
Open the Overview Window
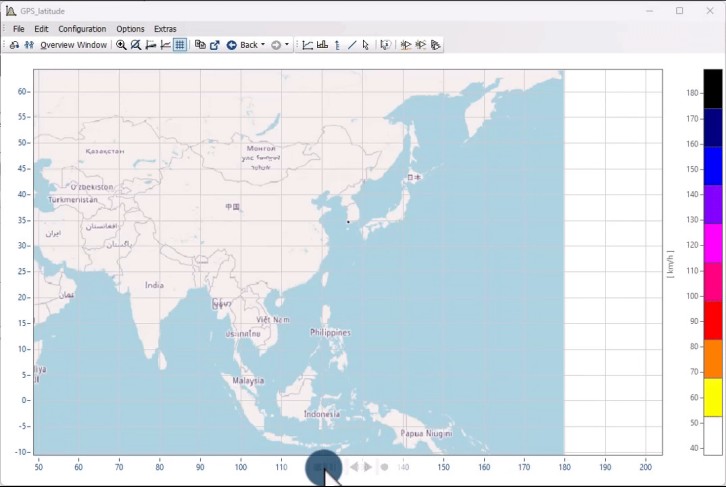[x=73, y=45]
